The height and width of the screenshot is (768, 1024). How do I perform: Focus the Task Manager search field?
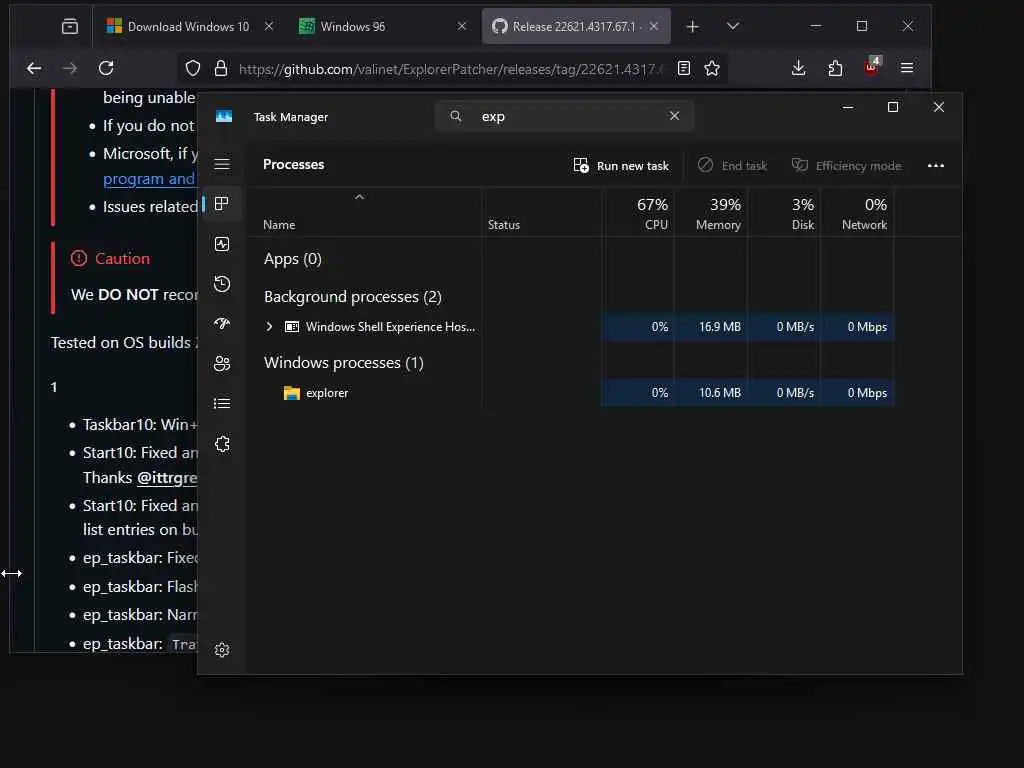565,116
